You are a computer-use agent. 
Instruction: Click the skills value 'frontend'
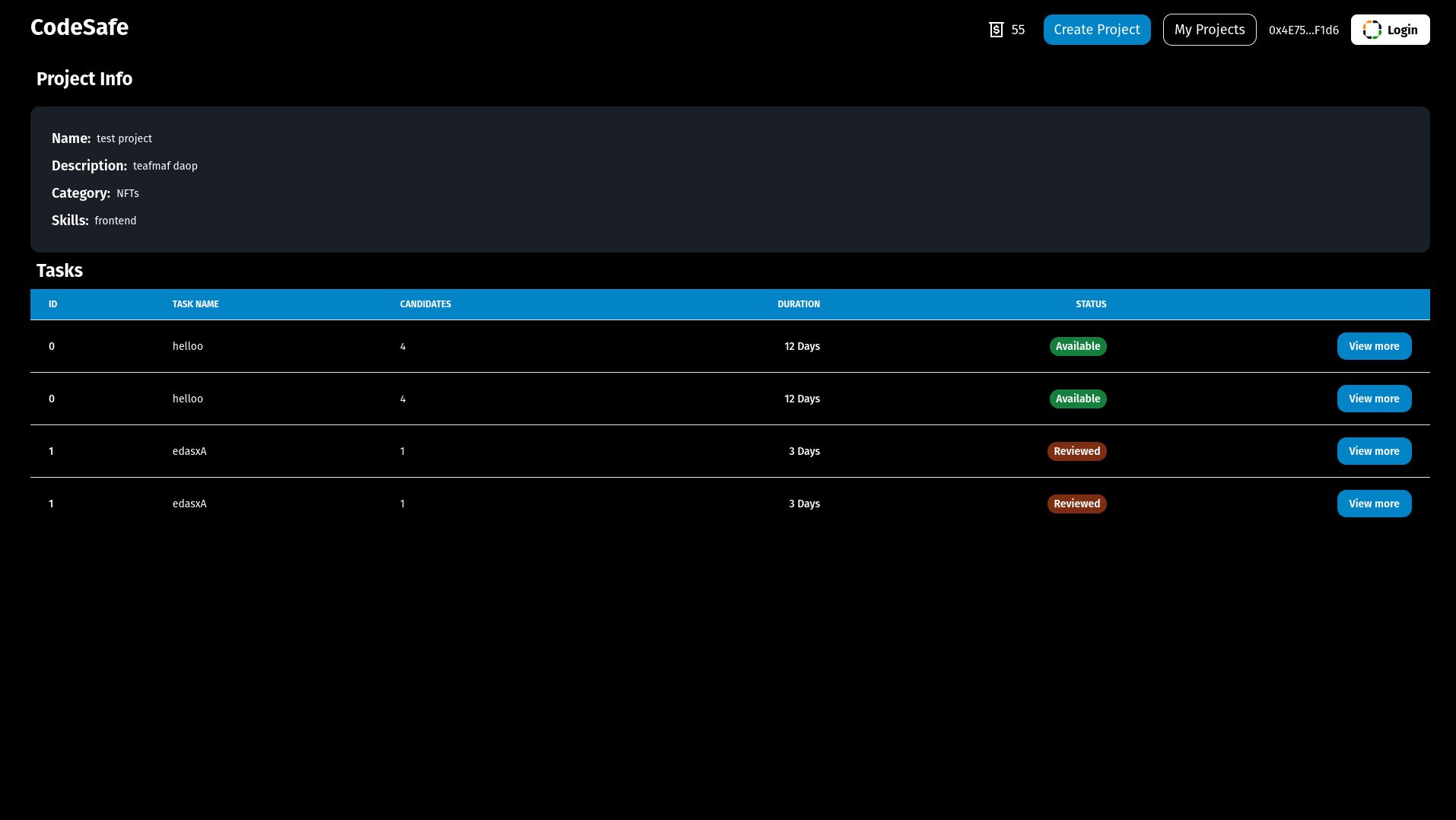tap(116, 221)
